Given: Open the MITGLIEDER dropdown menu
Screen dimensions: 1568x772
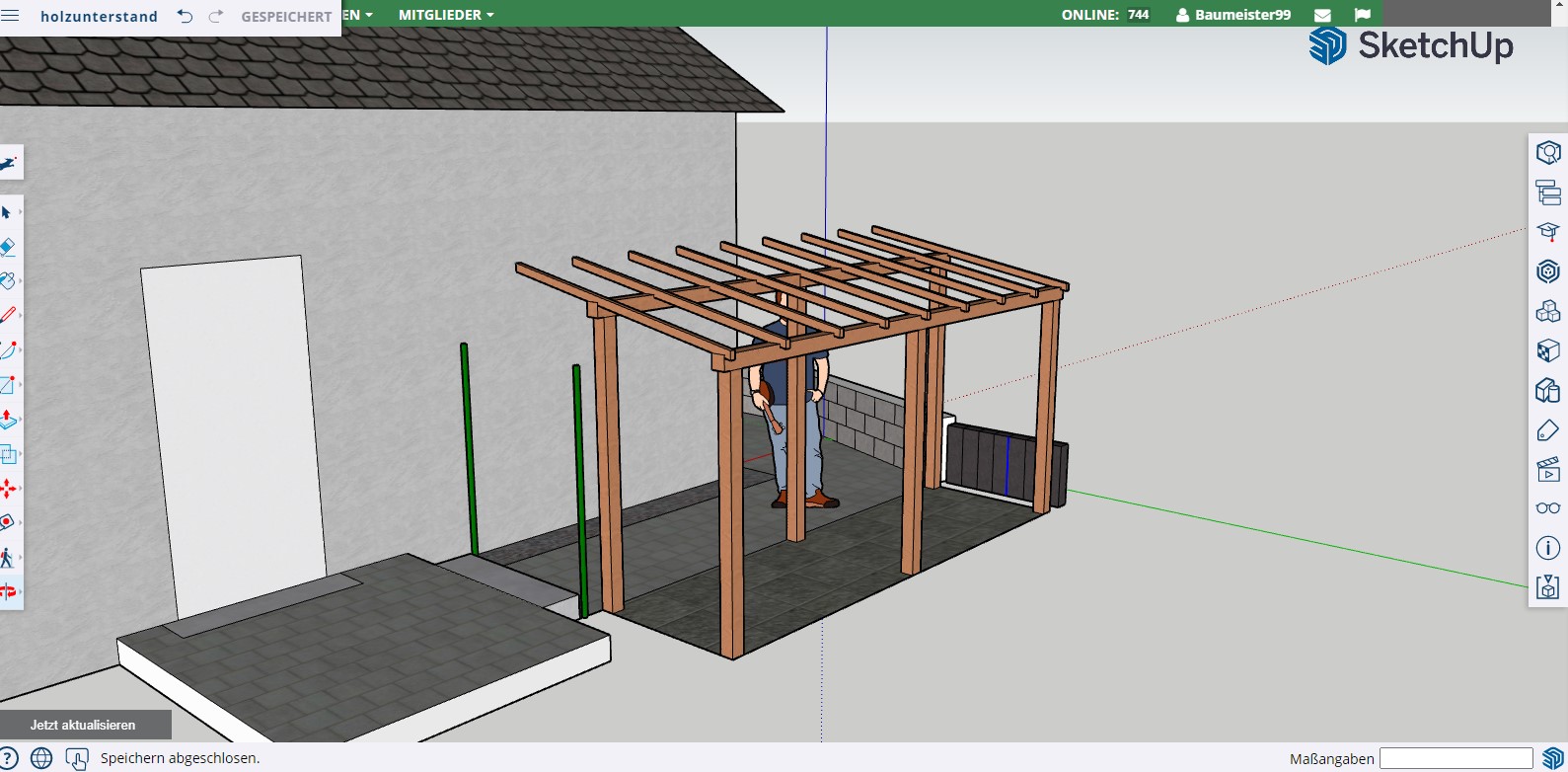Looking at the screenshot, I should coord(446,15).
